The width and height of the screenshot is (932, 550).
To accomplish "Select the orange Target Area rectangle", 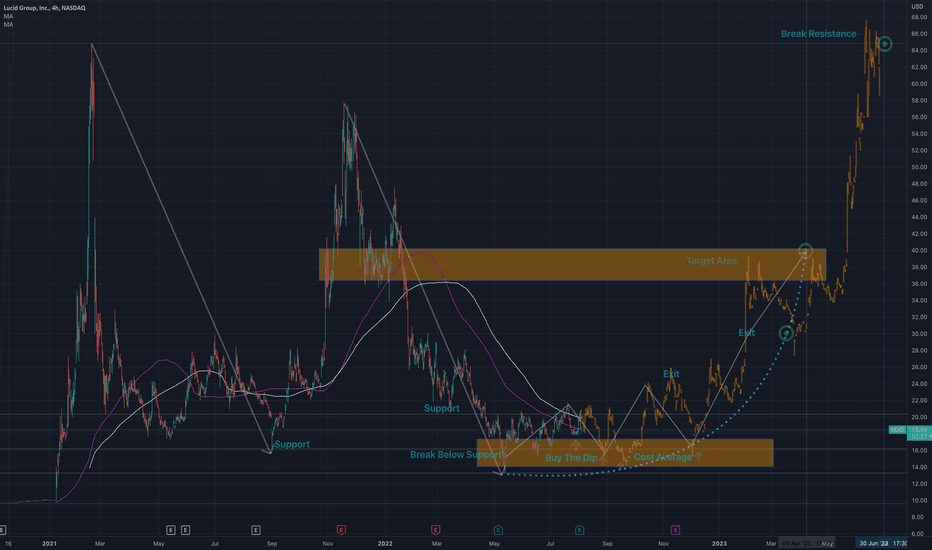I will coord(572,265).
